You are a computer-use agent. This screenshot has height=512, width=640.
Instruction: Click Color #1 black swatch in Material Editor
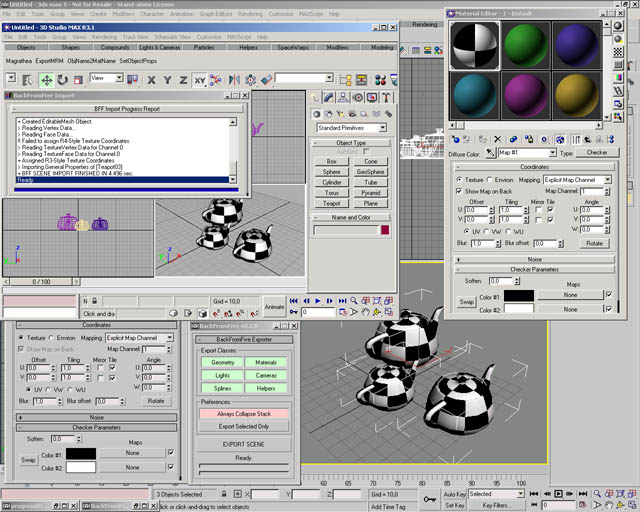tap(519, 296)
